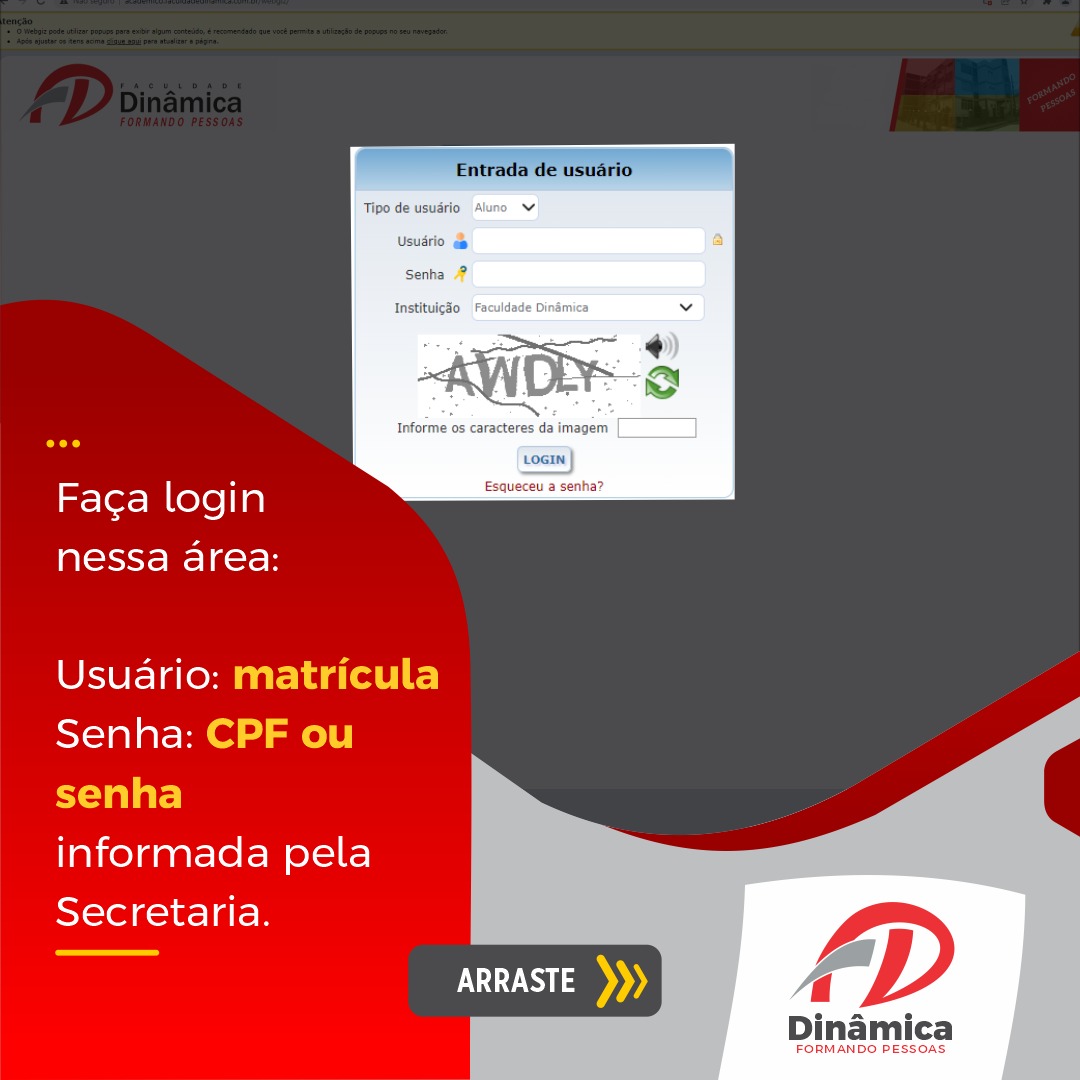Click the user avatar icon next to Usuário
Screen dimensions: 1080x1080
click(x=460, y=240)
